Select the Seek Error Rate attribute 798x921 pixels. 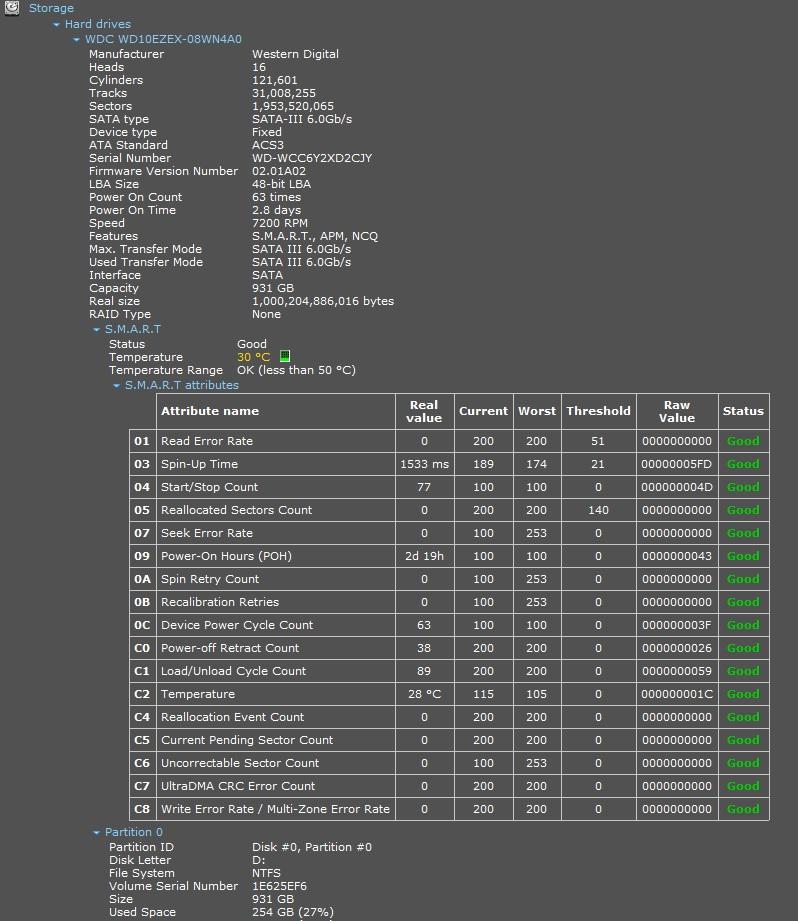point(207,533)
